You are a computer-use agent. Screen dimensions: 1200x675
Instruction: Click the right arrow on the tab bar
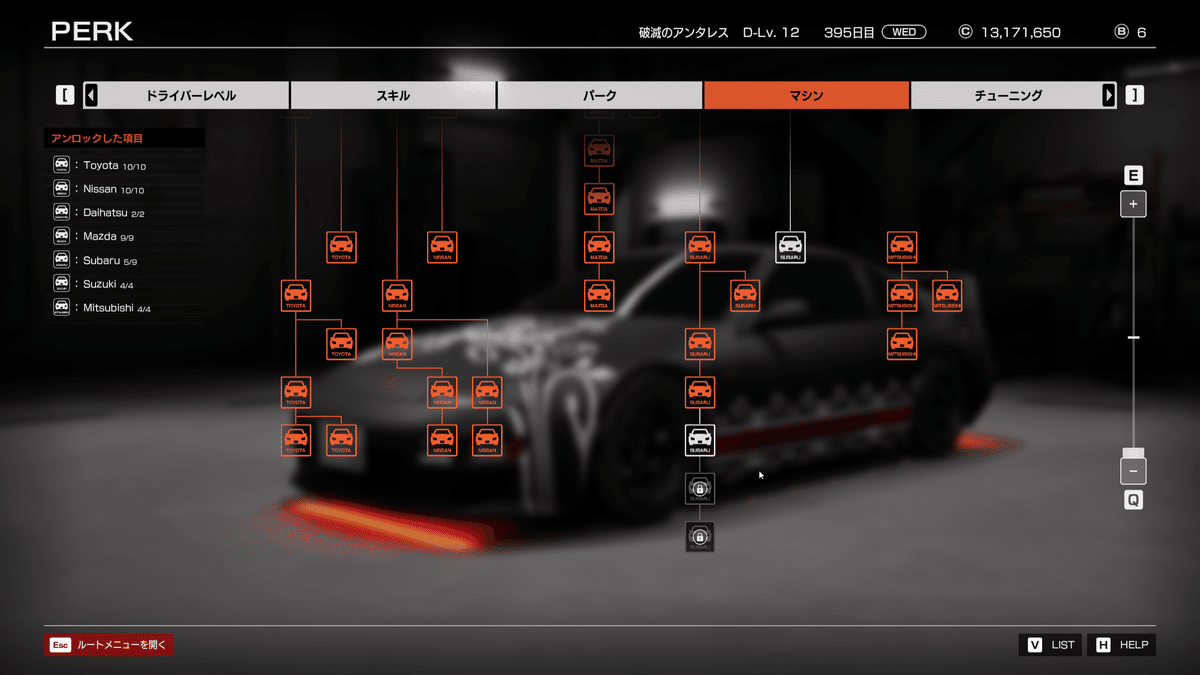point(1109,95)
